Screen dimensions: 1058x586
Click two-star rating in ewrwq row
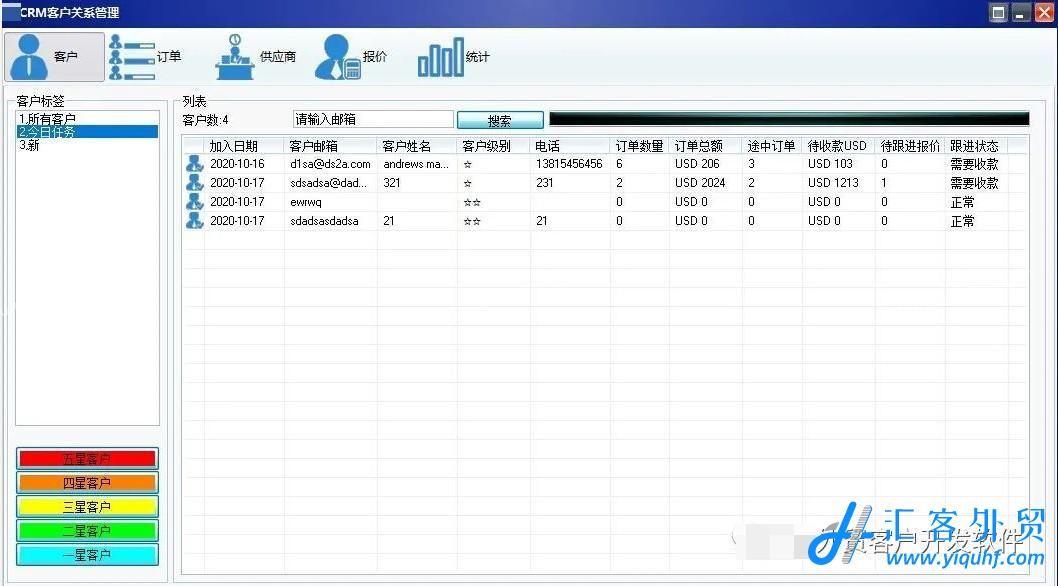(472, 202)
